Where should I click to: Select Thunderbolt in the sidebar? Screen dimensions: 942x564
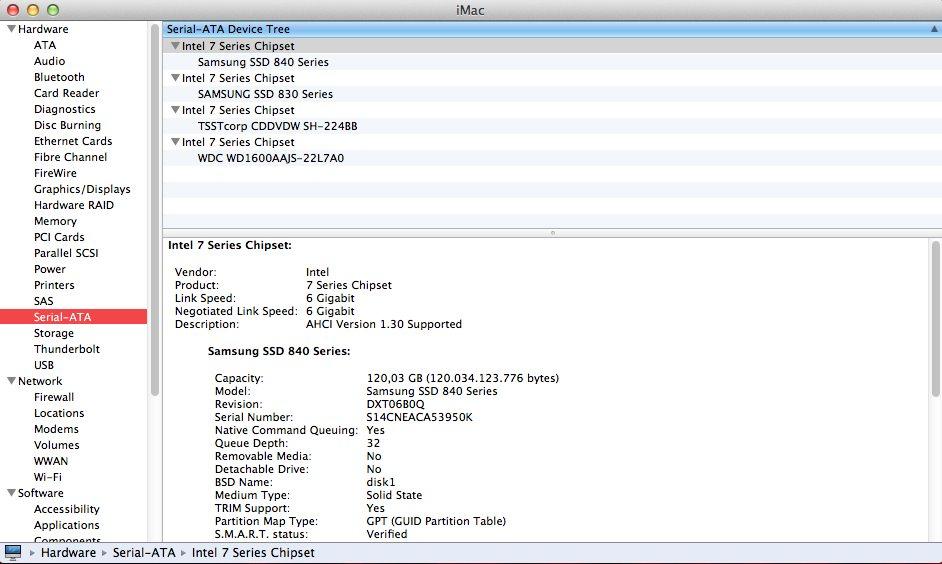tap(67, 349)
